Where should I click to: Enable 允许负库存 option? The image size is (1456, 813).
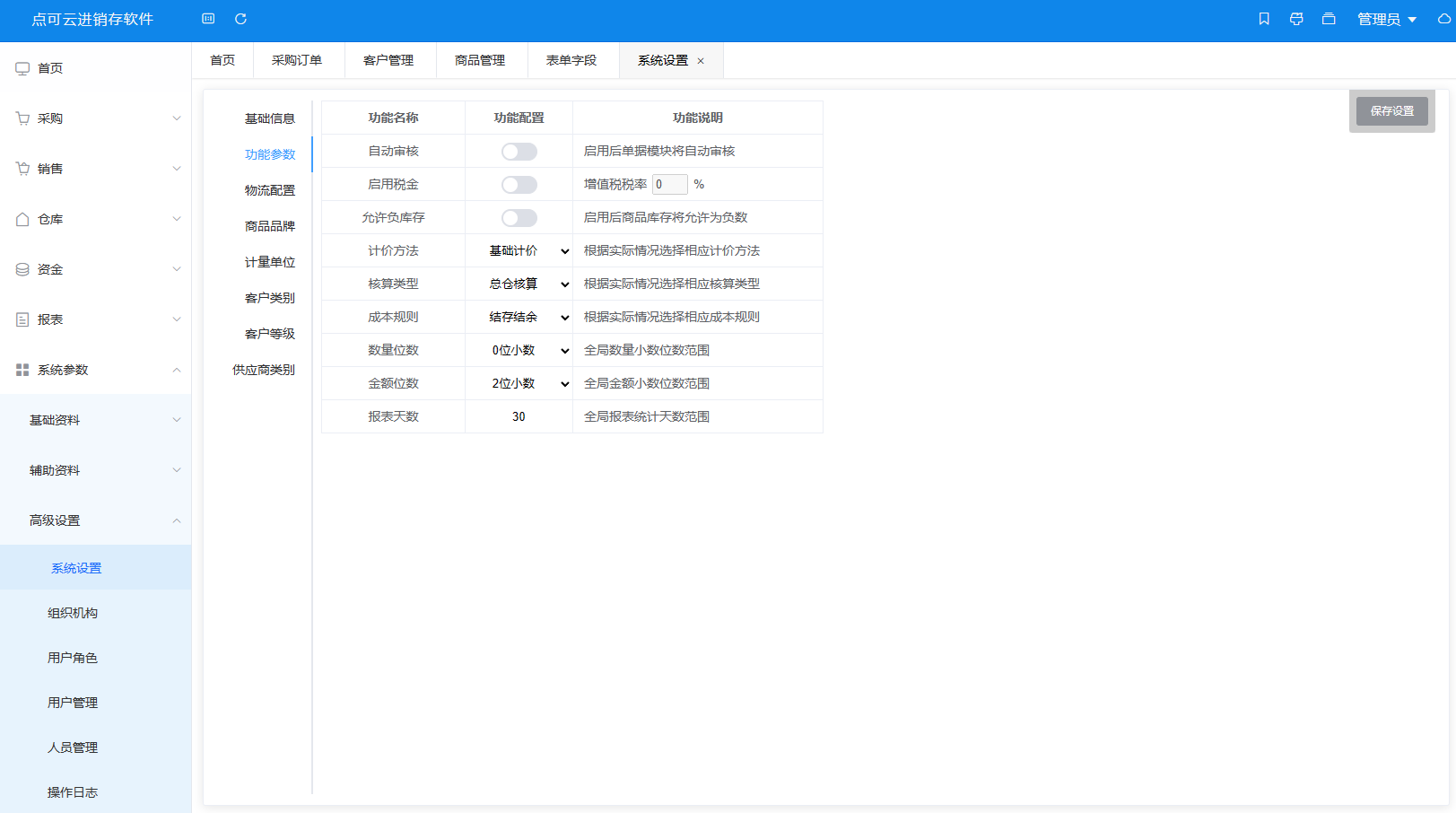[519, 217]
